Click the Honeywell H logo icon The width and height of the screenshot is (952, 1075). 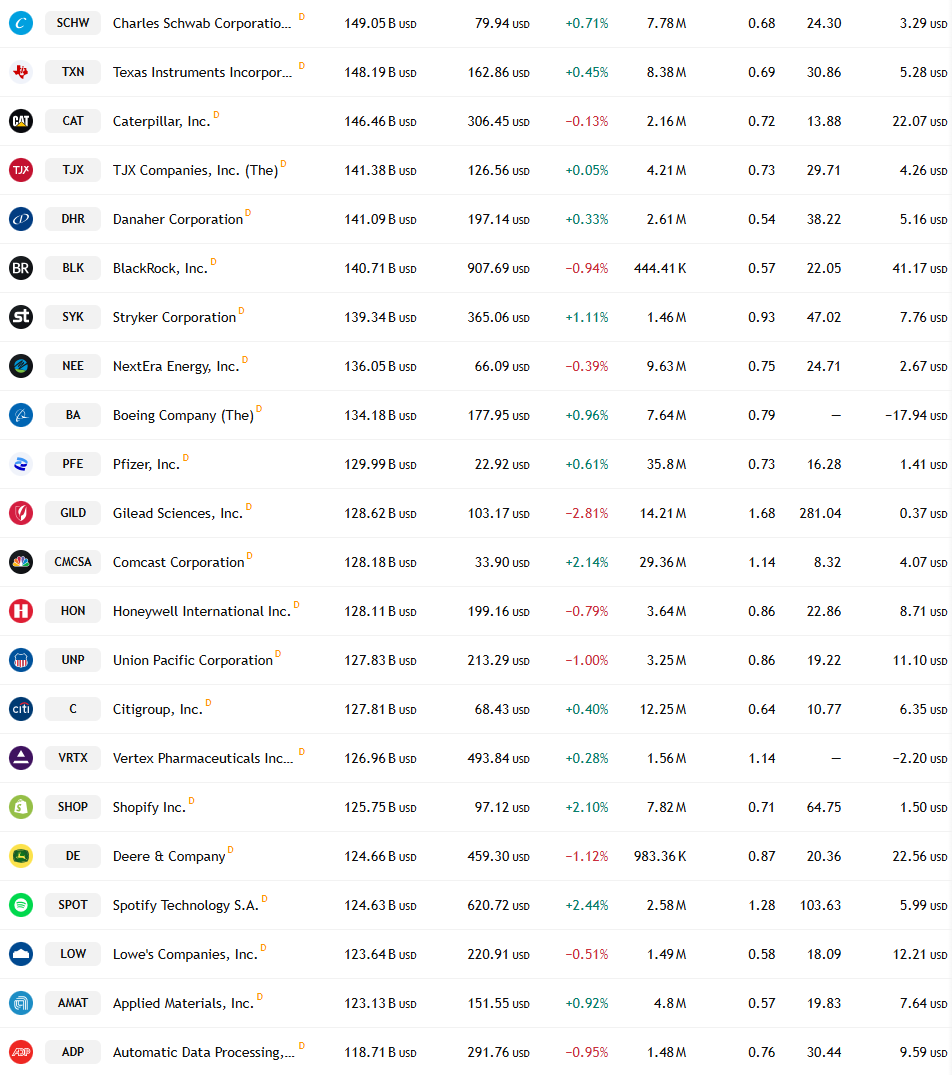click(x=21, y=611)
